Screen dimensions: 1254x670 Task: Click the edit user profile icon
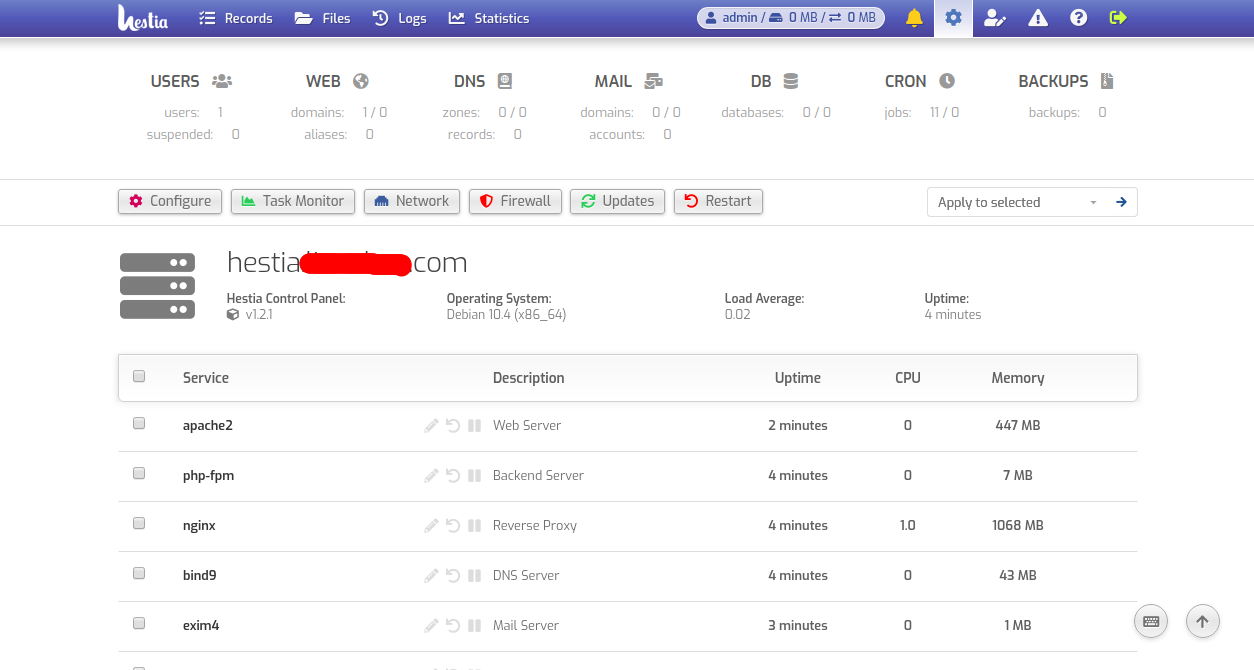994,18
